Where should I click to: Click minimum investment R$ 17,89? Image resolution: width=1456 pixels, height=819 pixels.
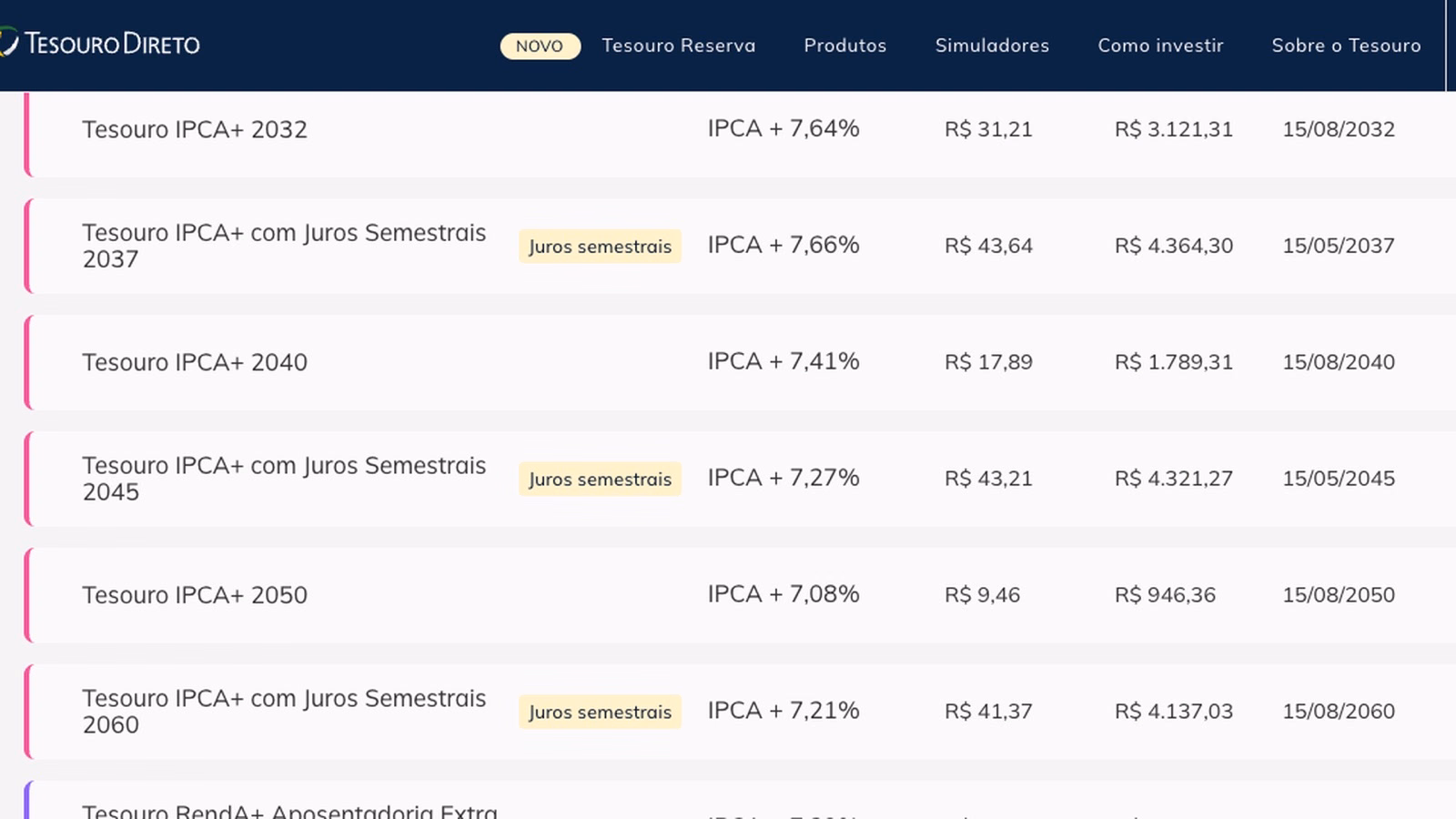[988, 362]
